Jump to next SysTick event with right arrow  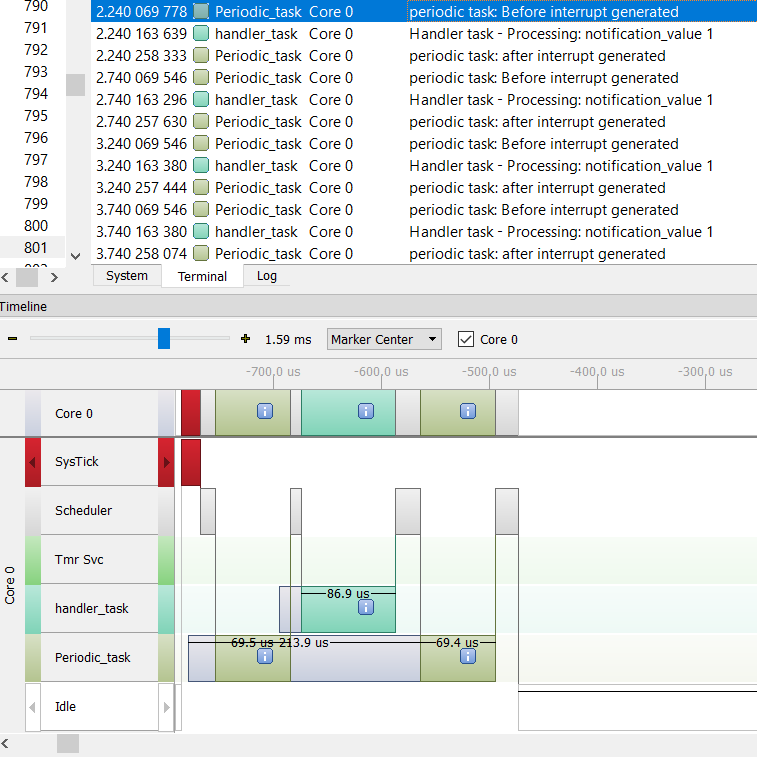coord(166,463)
